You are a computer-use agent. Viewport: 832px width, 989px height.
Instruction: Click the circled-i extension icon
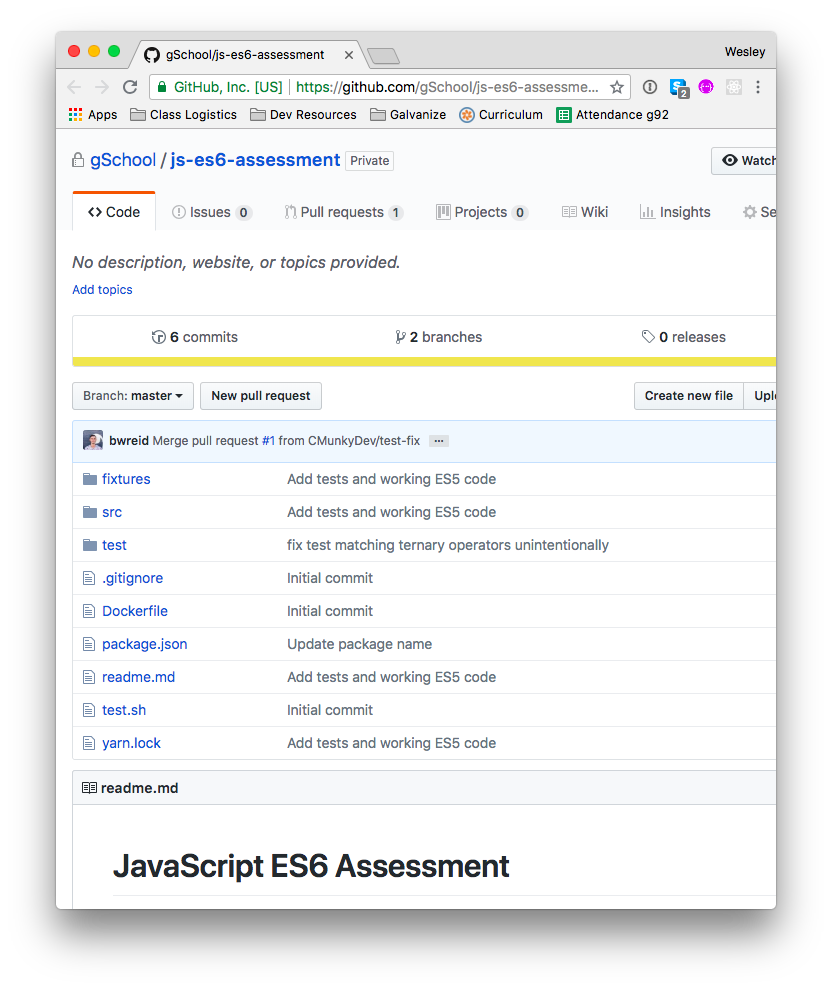pos(650,87)
